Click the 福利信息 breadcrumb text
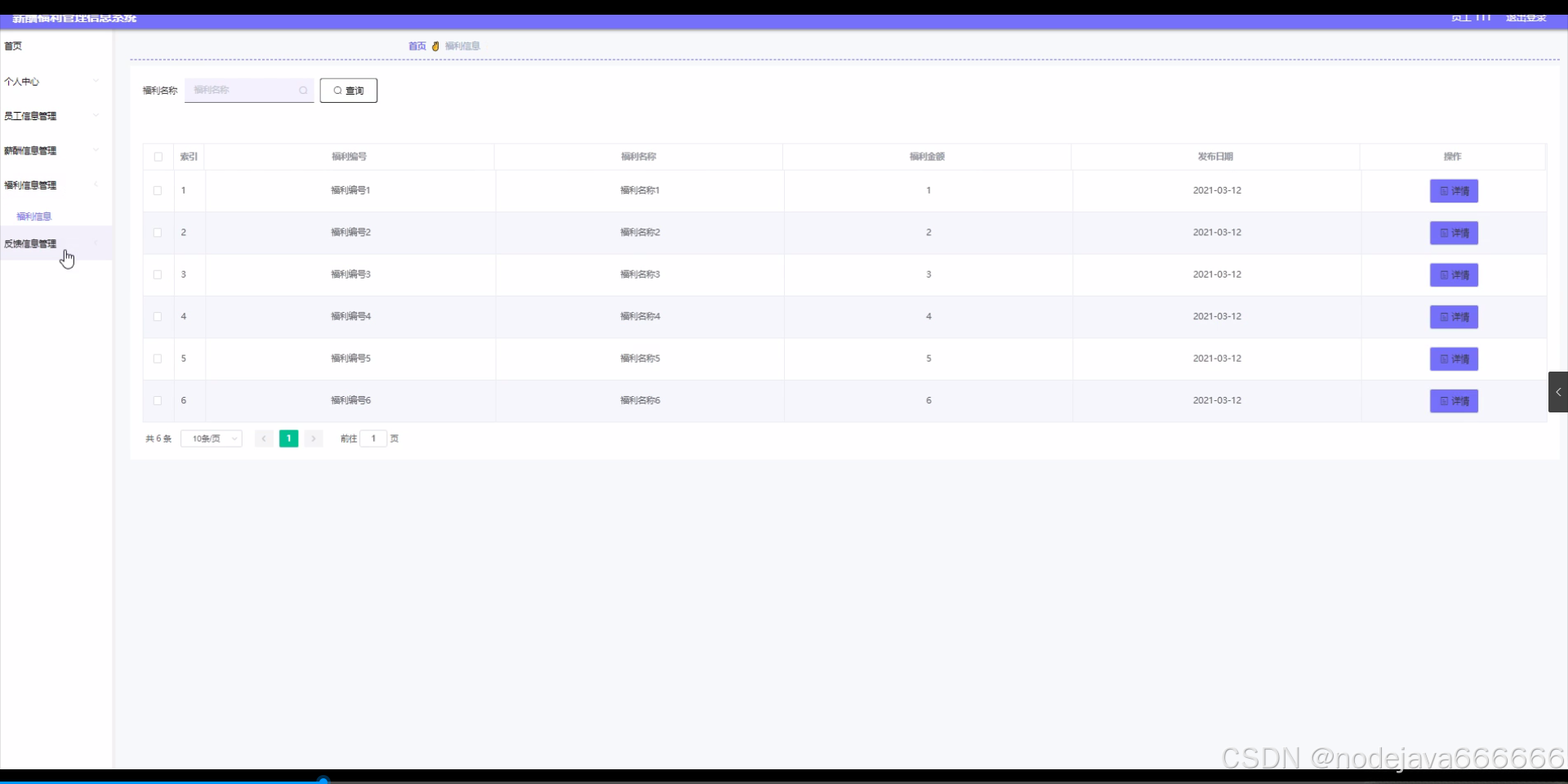The height and width of the screenshot is (784, 1568). 462,47
